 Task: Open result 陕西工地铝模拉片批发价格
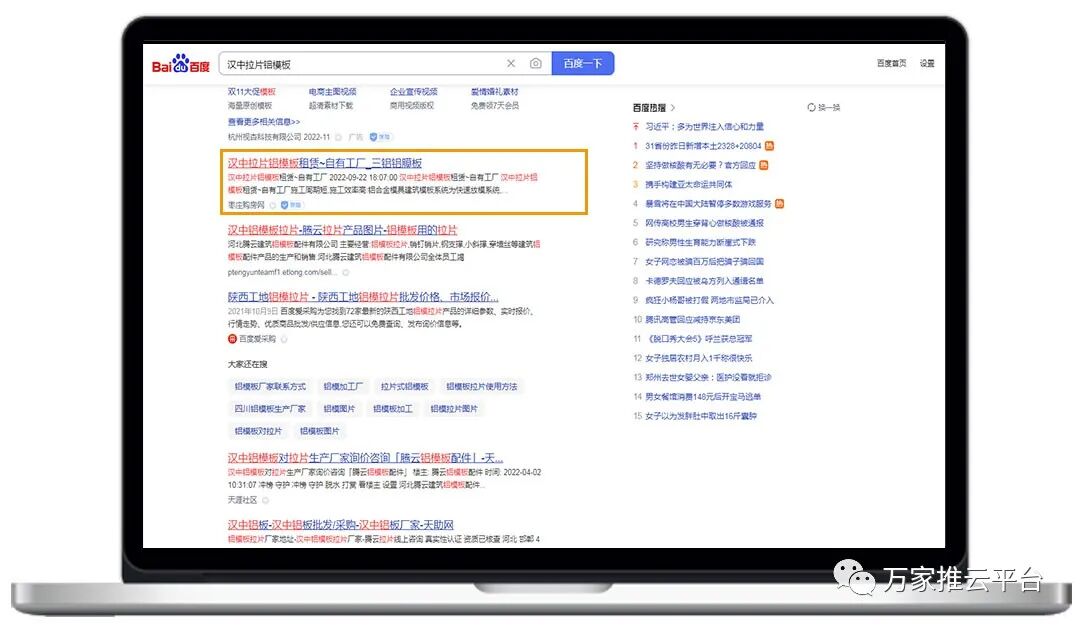click(363, 297)
